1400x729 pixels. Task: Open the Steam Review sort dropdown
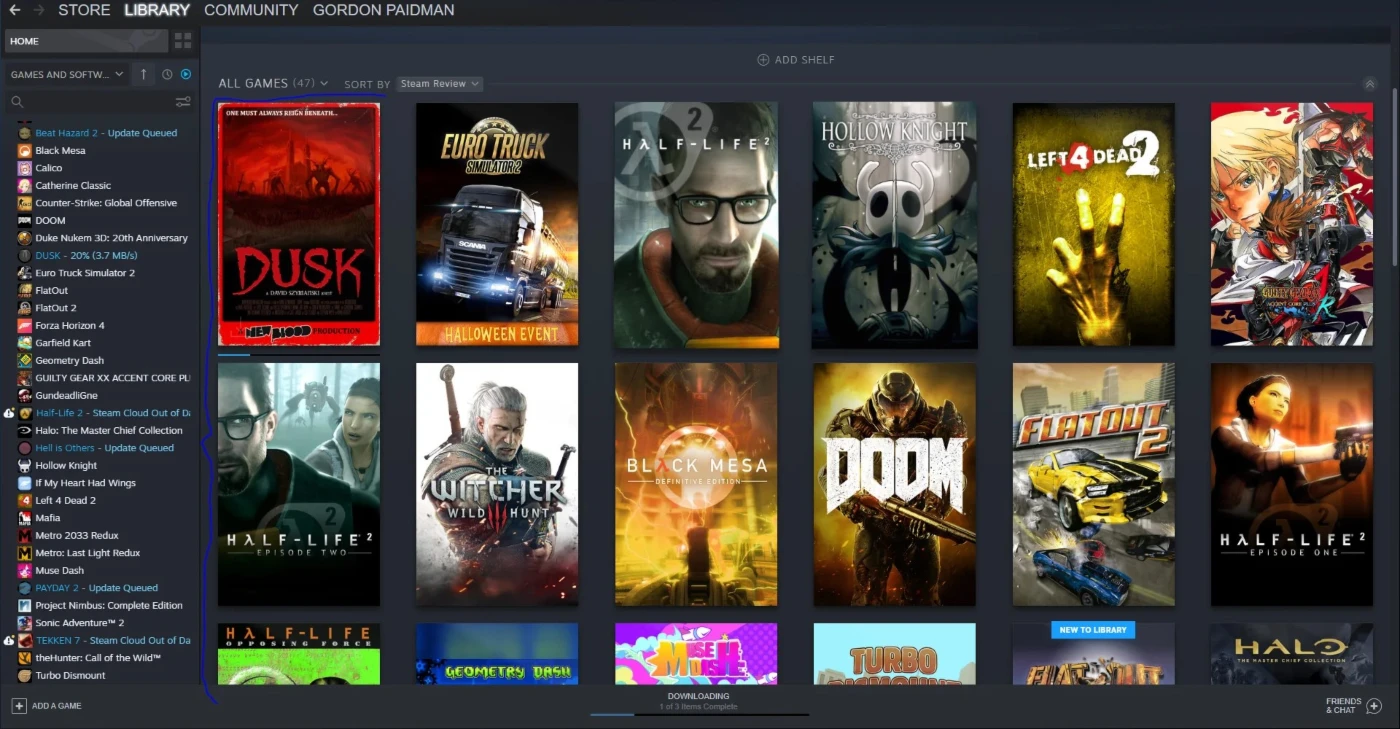tap(439, 84)
